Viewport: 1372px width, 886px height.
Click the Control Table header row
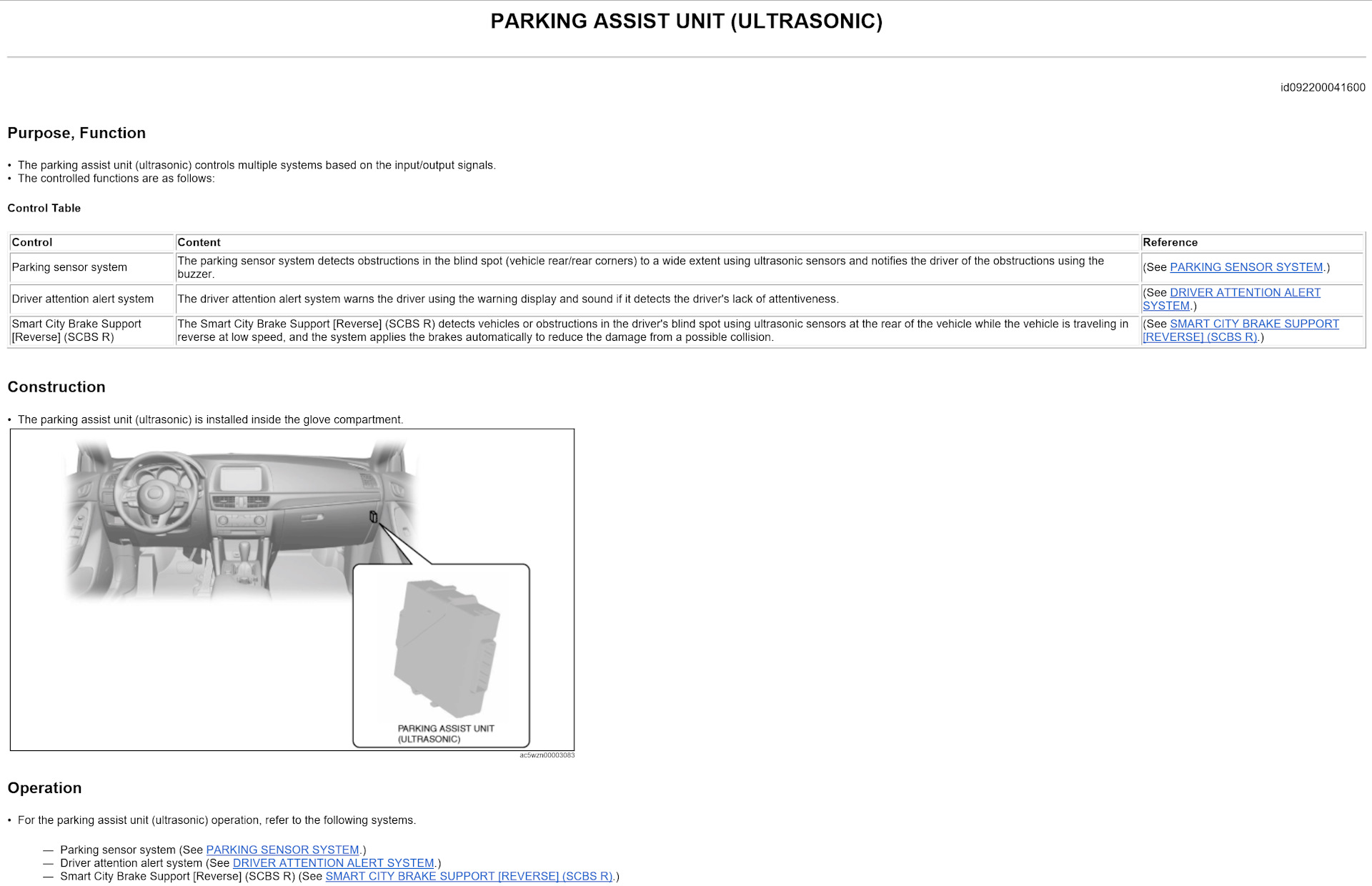(685, 242)
